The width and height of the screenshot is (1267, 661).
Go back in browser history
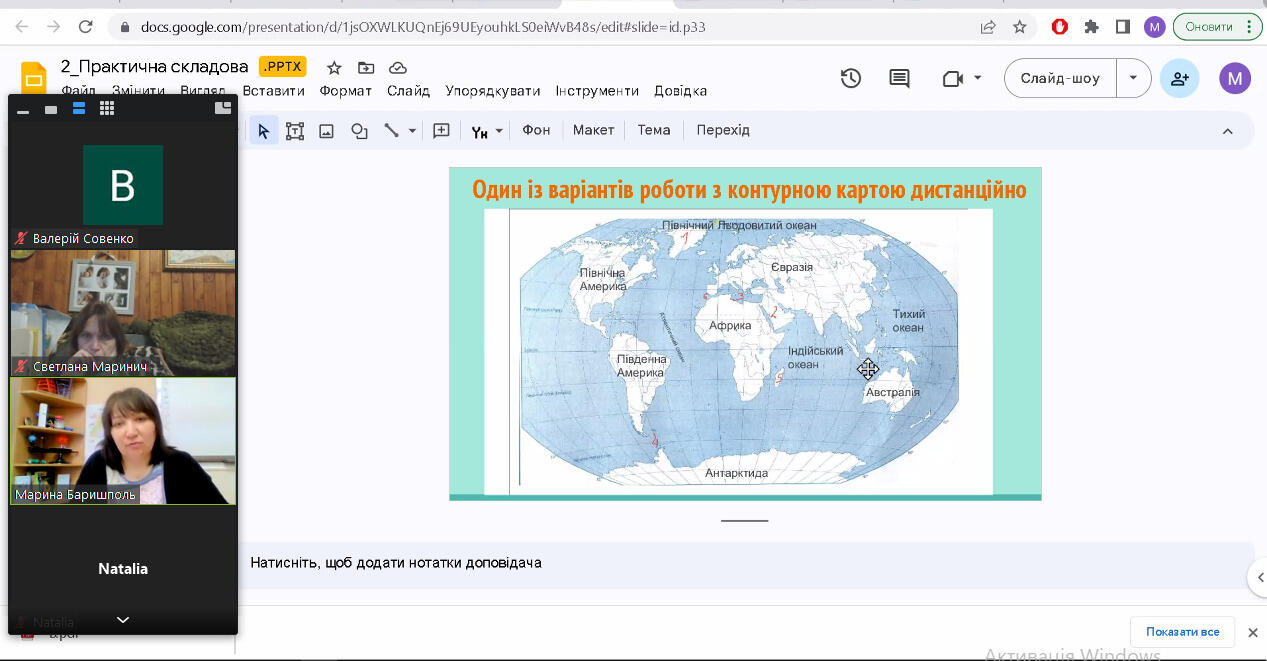click(23, 27)
